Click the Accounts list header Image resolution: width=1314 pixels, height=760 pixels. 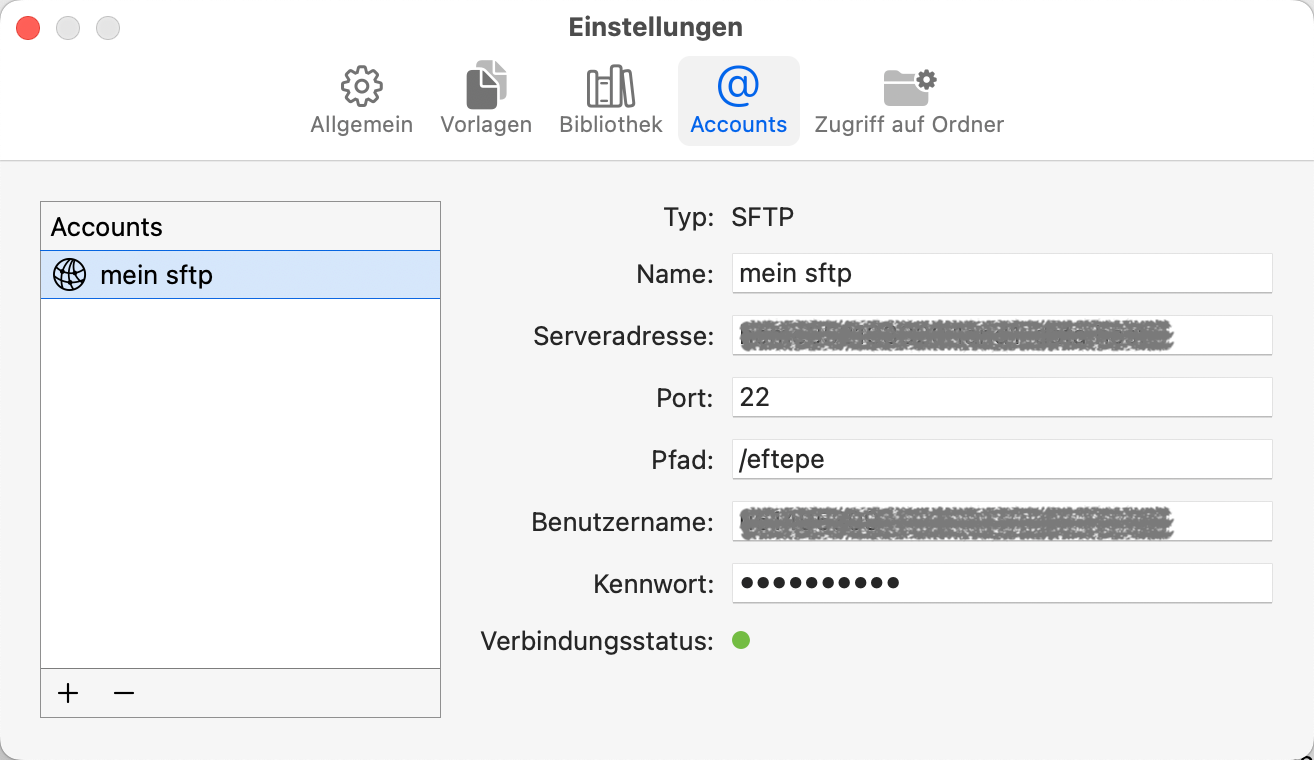[x=240, y=226]
